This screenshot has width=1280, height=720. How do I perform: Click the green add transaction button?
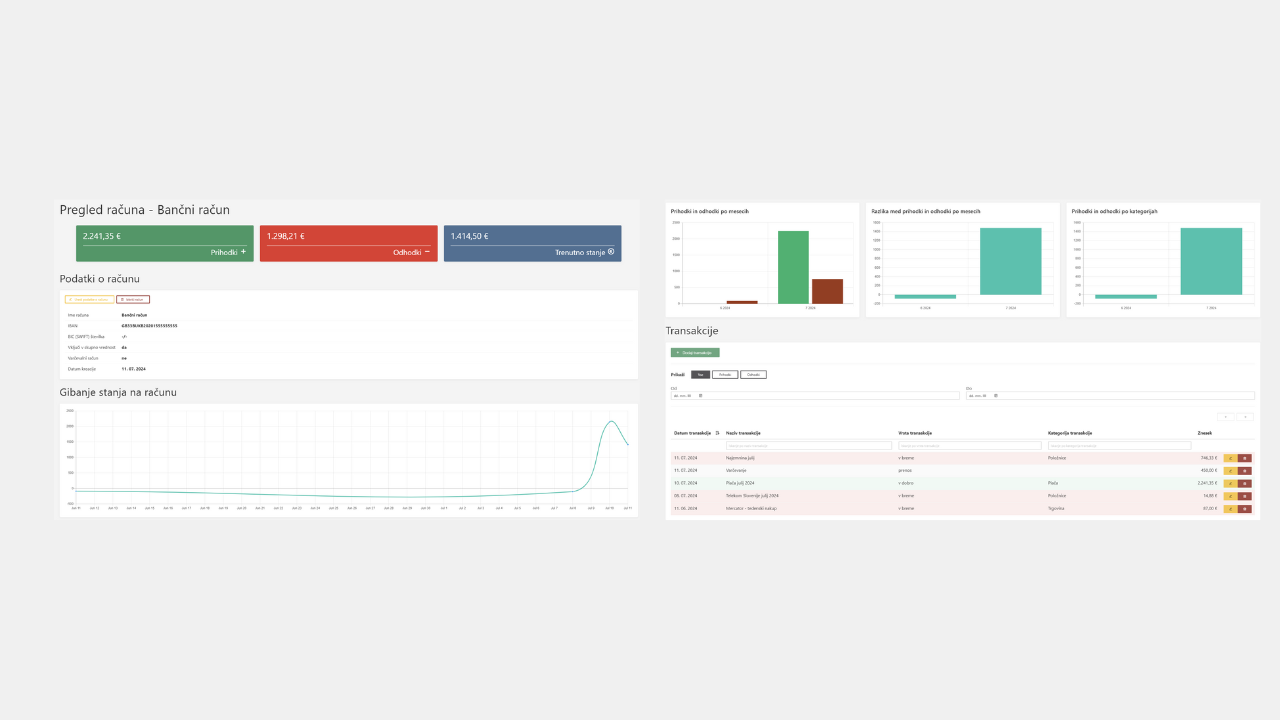pos(695,352)
